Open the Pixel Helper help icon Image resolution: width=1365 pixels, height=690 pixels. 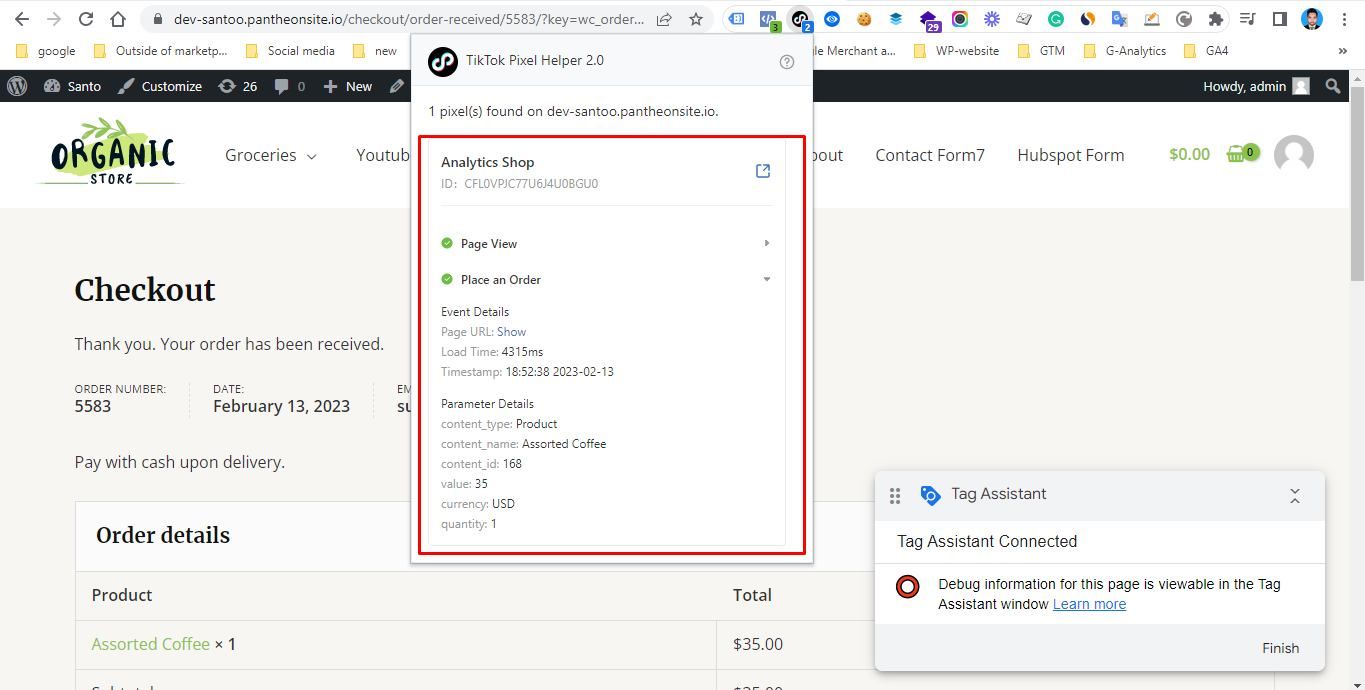787,61
